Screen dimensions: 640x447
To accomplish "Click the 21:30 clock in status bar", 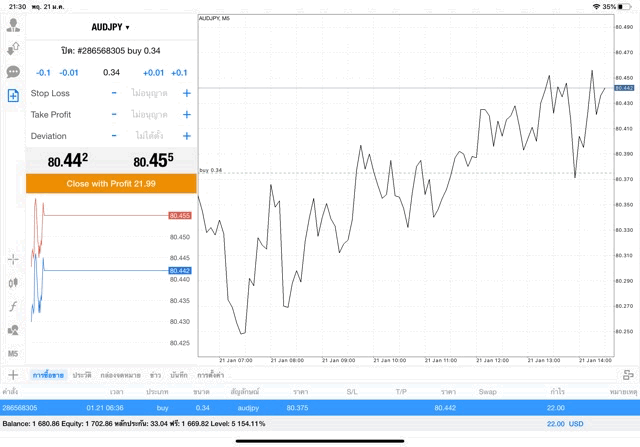I will pos(17,7).
